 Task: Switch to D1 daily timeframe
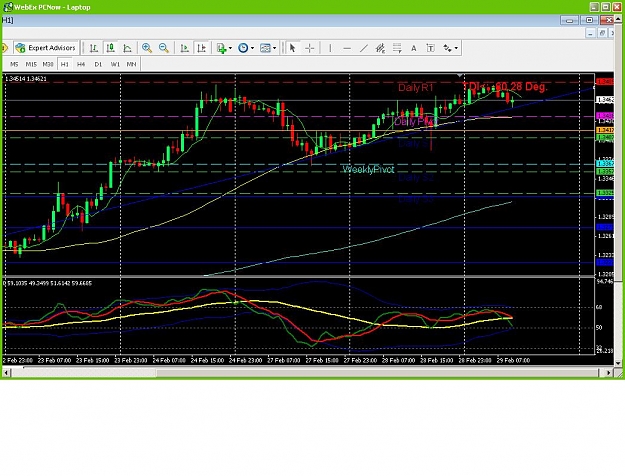coord(98,64)
